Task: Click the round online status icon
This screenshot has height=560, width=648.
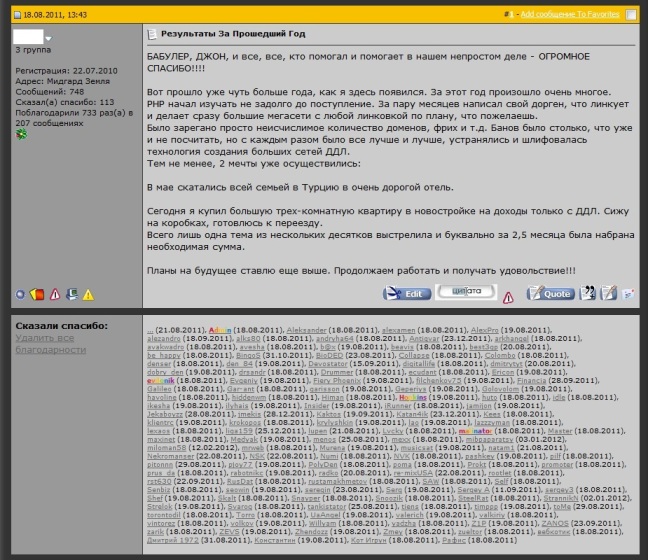Action: [x=20, y=294]
